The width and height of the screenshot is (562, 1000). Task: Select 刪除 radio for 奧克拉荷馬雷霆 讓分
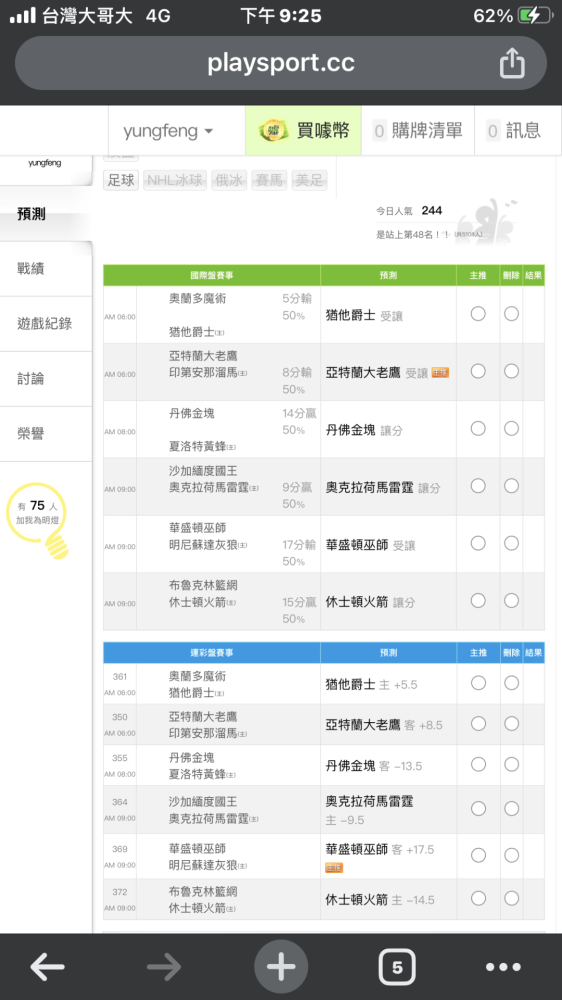(x=511, y=486)
